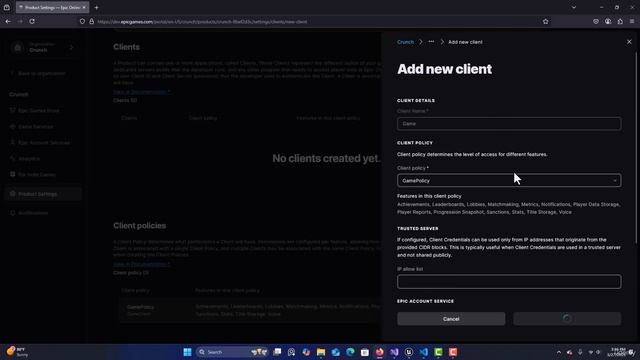Open Notifications in the sidebar

pos(33,213)
